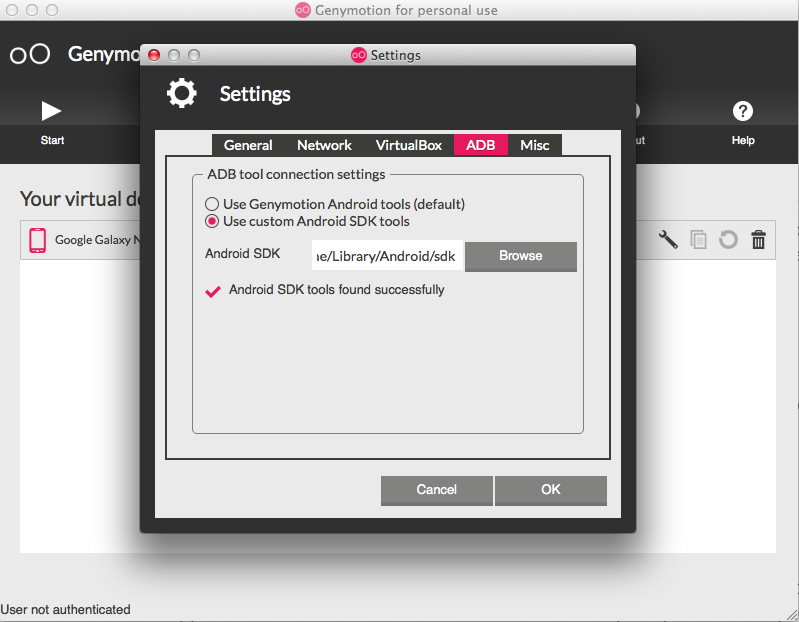Browse for the Android SDK folder
799x622 pixels.
tap(520, 256)
